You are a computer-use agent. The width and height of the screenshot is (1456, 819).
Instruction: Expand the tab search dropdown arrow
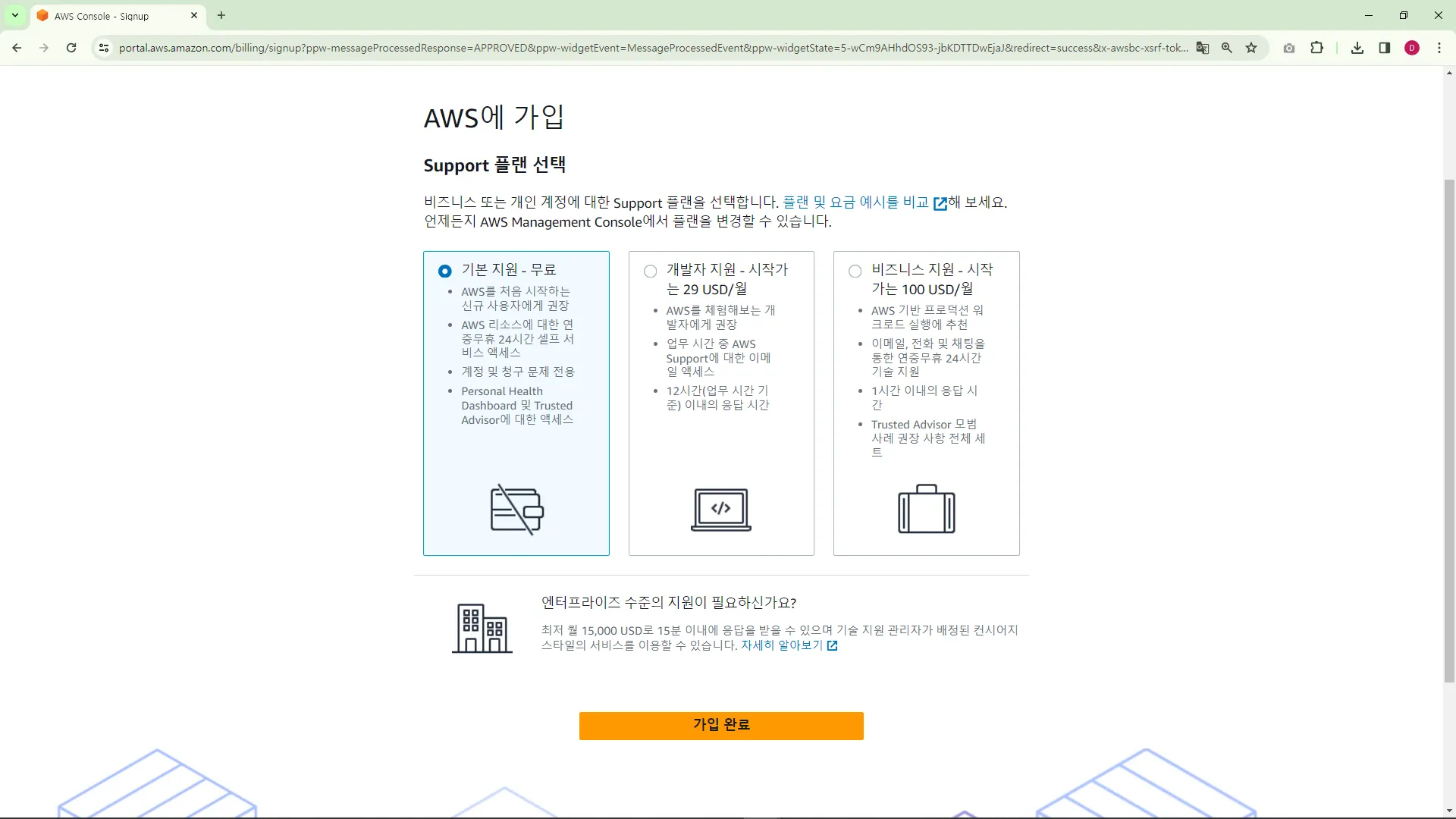pos(14,15)
